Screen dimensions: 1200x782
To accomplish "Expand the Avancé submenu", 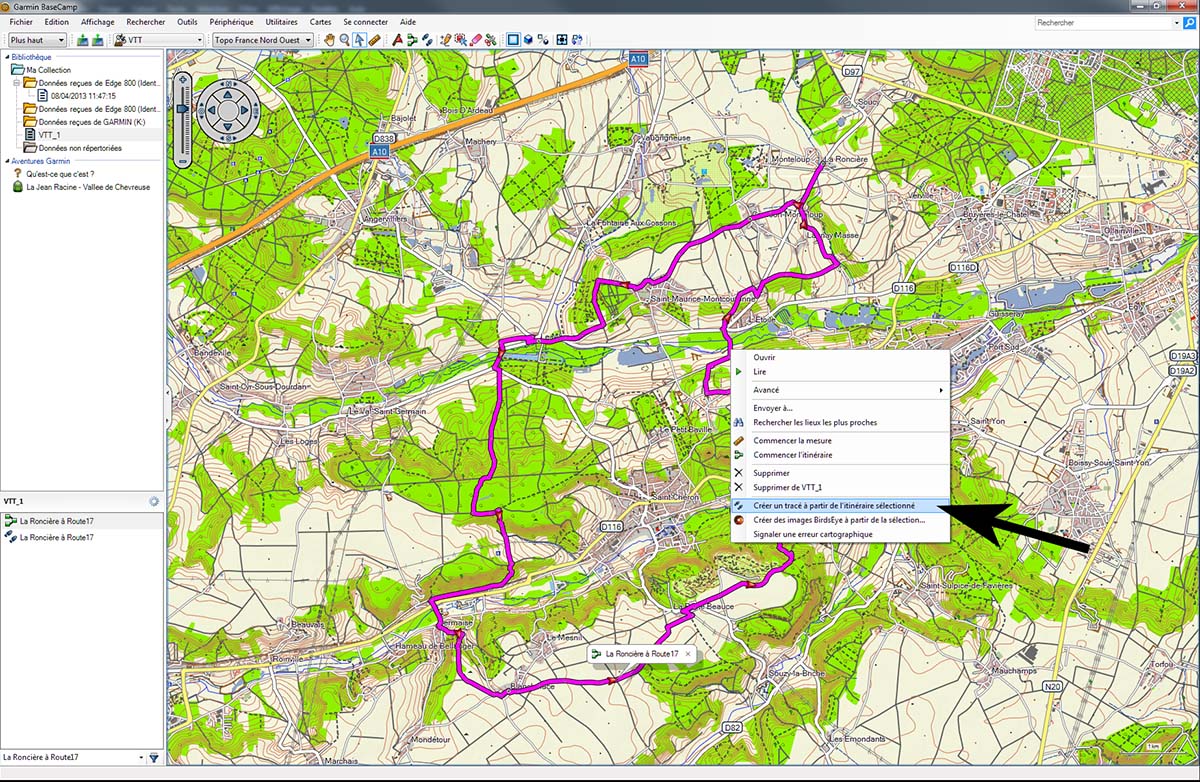I will [x=840, y=390].
